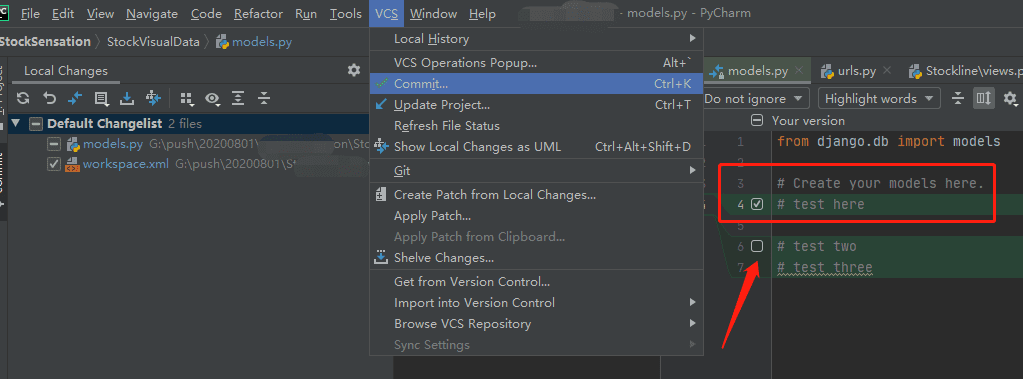Viewport: 1023px width, 379px height.
Task: Click the eye View Options icon
Action: (x=212, y=99)
